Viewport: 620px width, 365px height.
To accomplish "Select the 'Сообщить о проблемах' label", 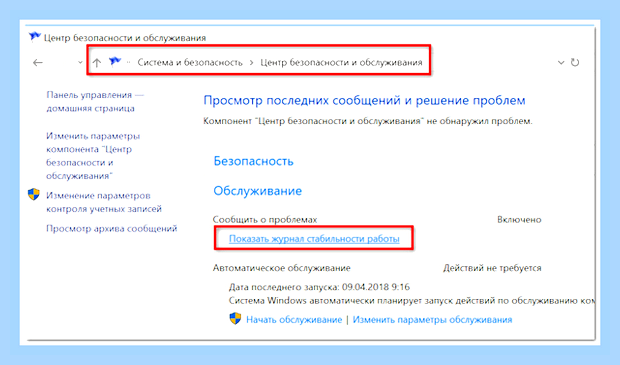I will pos(265,219).
